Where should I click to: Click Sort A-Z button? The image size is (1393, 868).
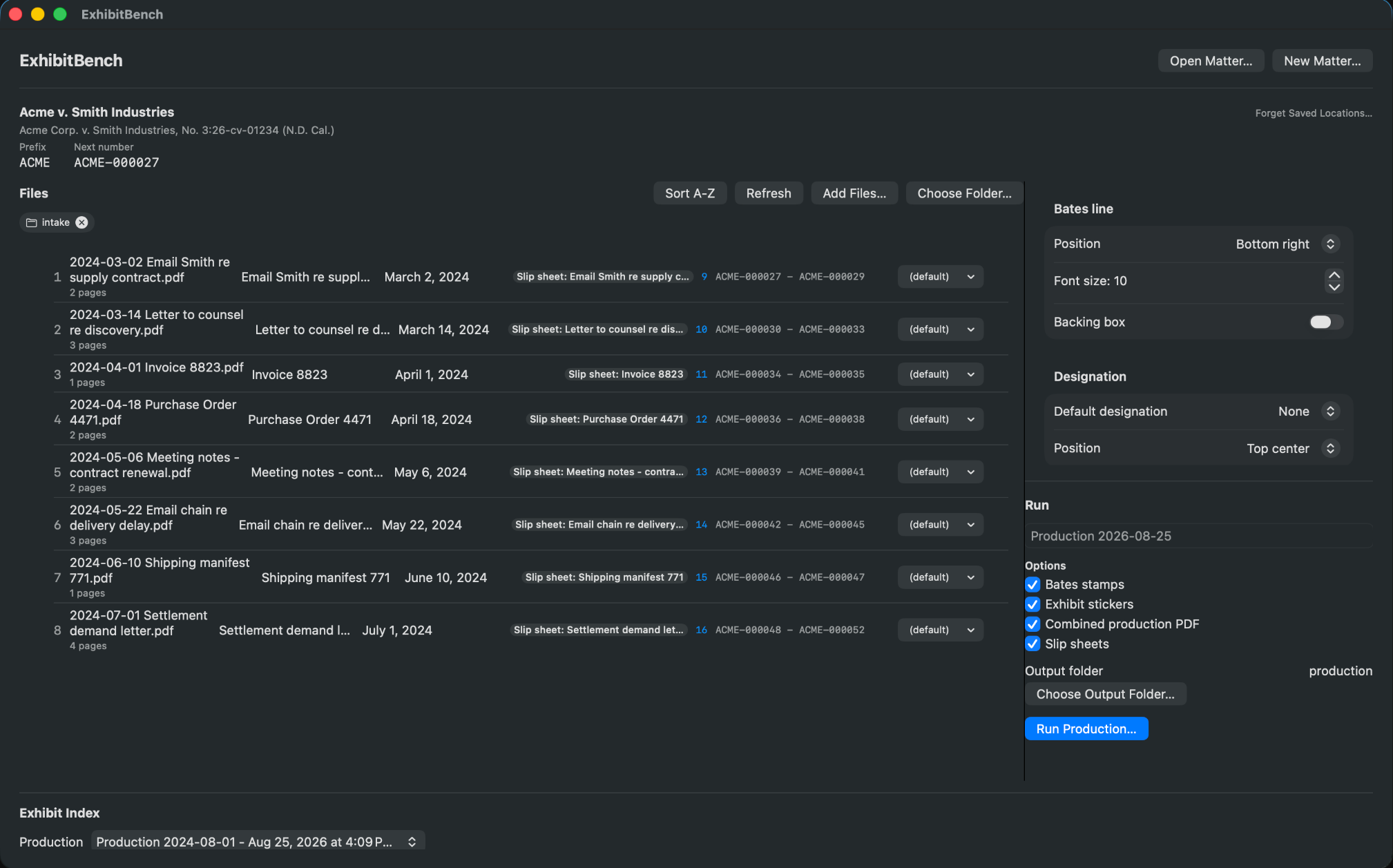coord(689,193)
